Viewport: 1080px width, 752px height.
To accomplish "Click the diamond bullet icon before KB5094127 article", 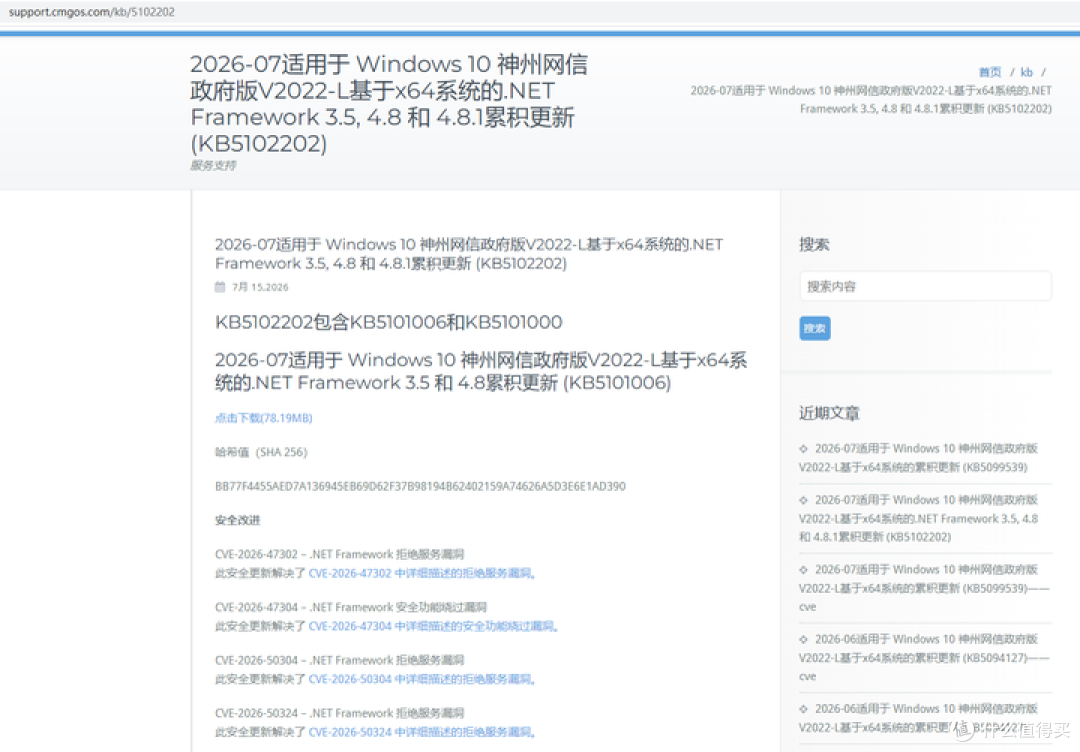I will (x=803, y=640).
